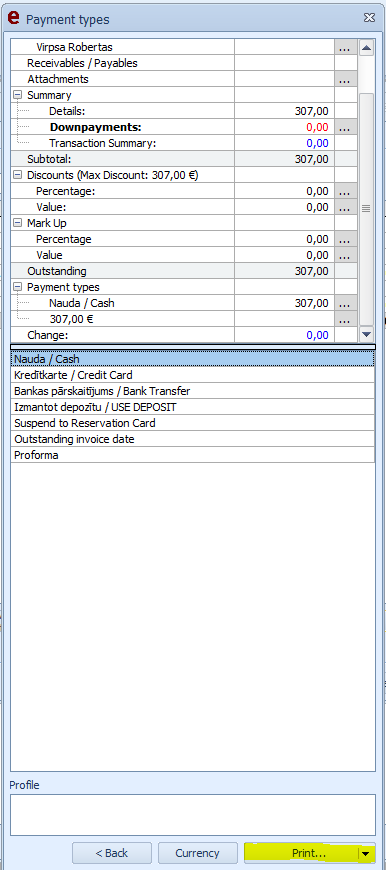386x870 pixels.
Task: Click ellipsis button in Virpsa Robertas row
Action: click(346, 47)
